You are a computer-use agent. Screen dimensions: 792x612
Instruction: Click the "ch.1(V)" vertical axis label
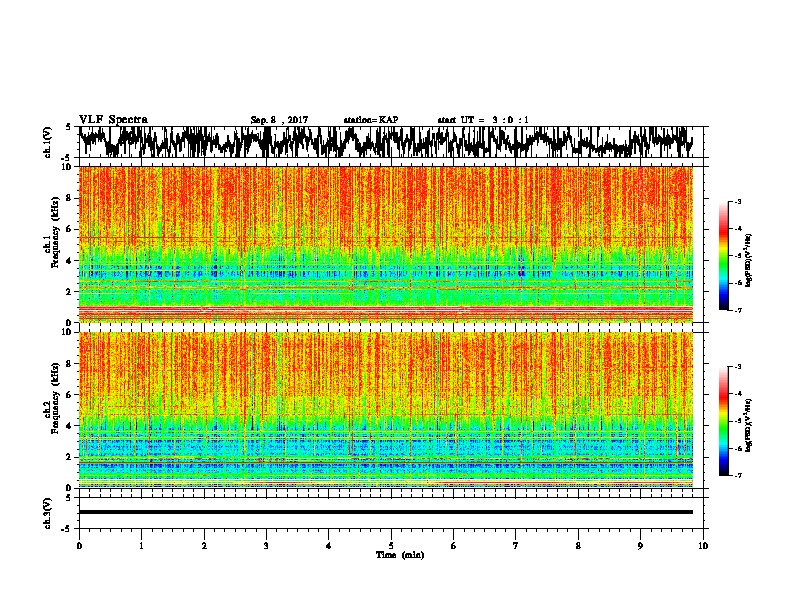pyautogui.click(x=48, y=142)
